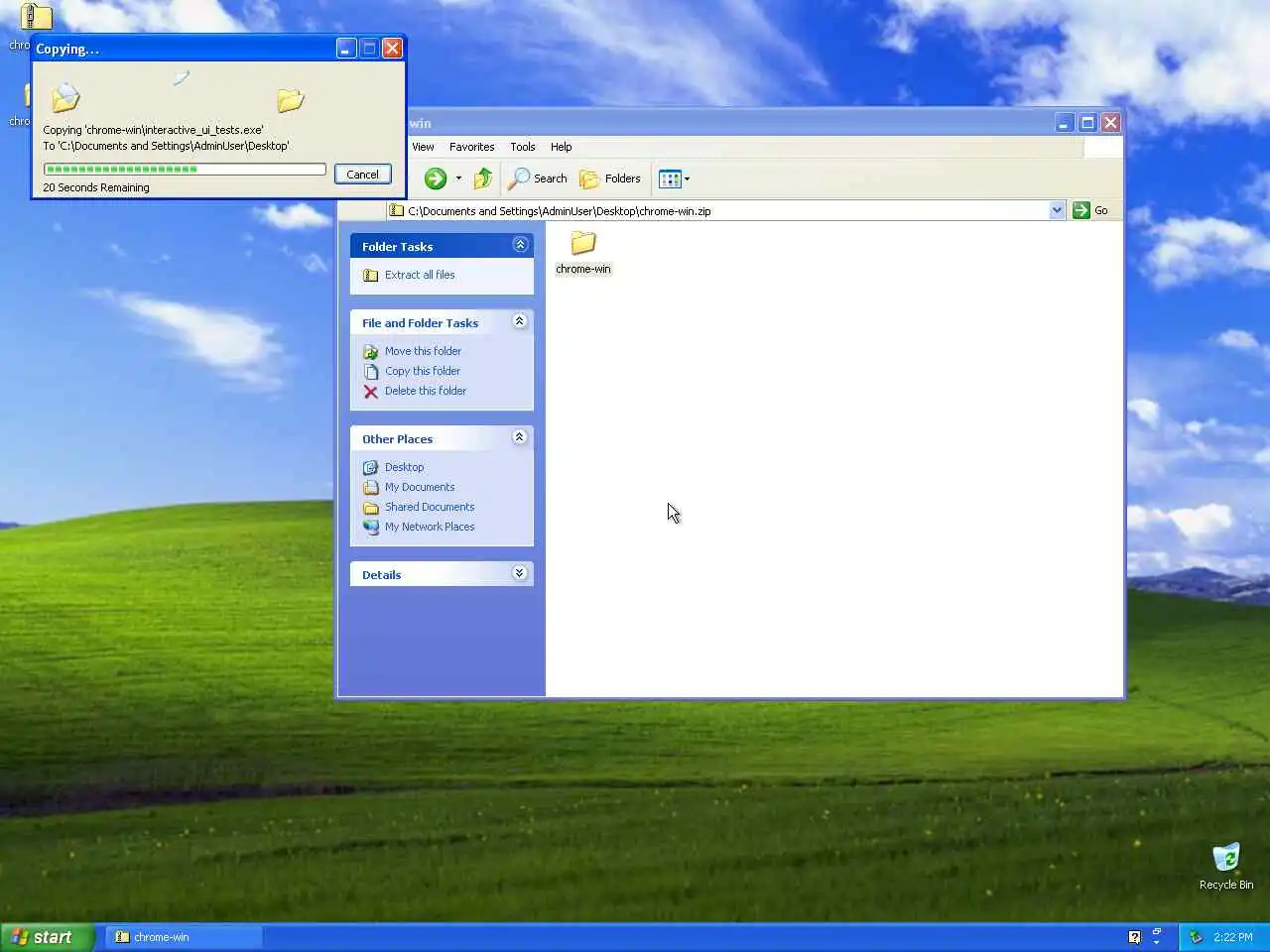Image resolution: width=1270 pixels, height=952 pixels.
Task: Click the '20 Seconds Remaining' status text
Action: (96, 187)
